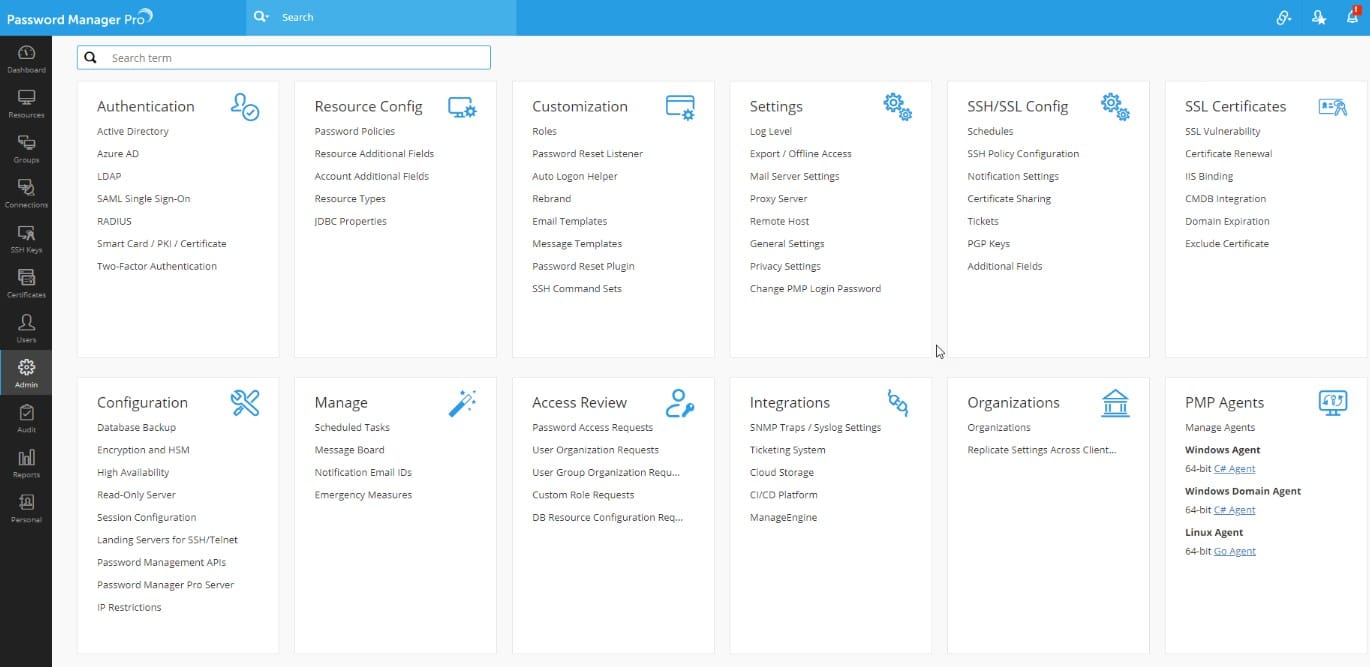Image resolution: width=1370 pixels, height=667 pixels.
Task: Open SSH Policy Configuration
Action: pyautogui.click(x=1023, y=154)
